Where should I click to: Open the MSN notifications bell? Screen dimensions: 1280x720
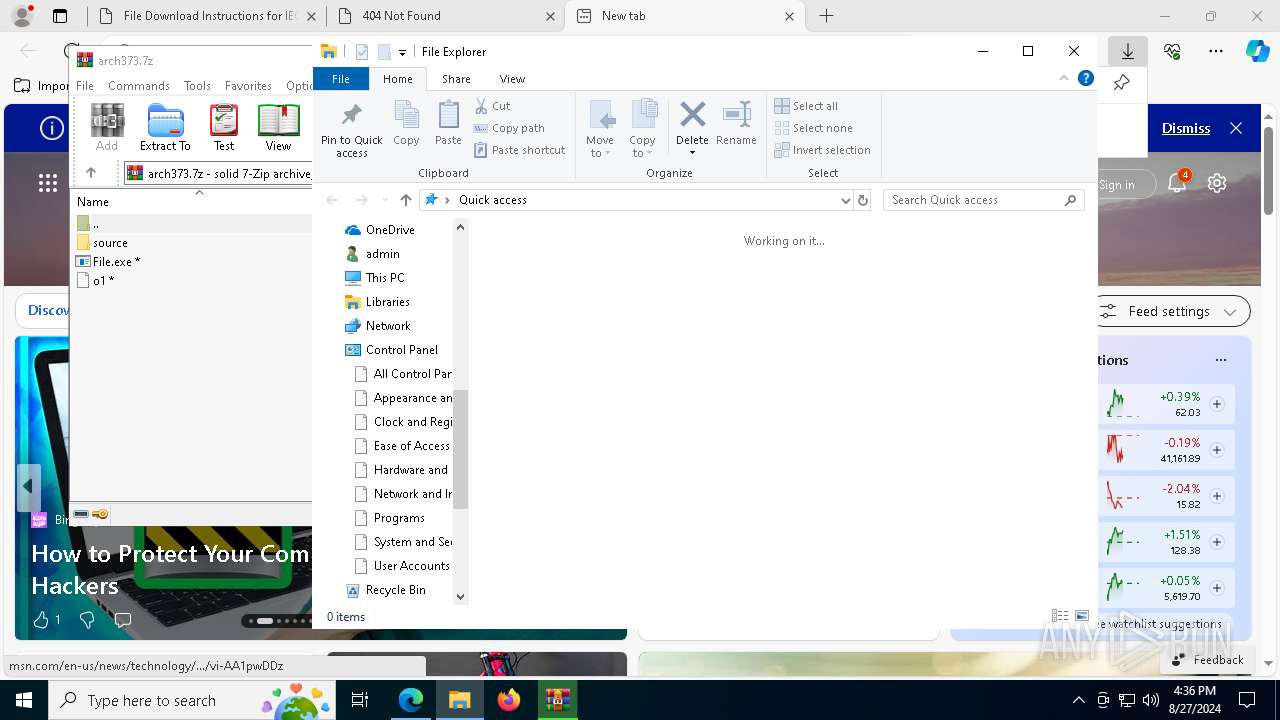click(x=1177, y=182)
